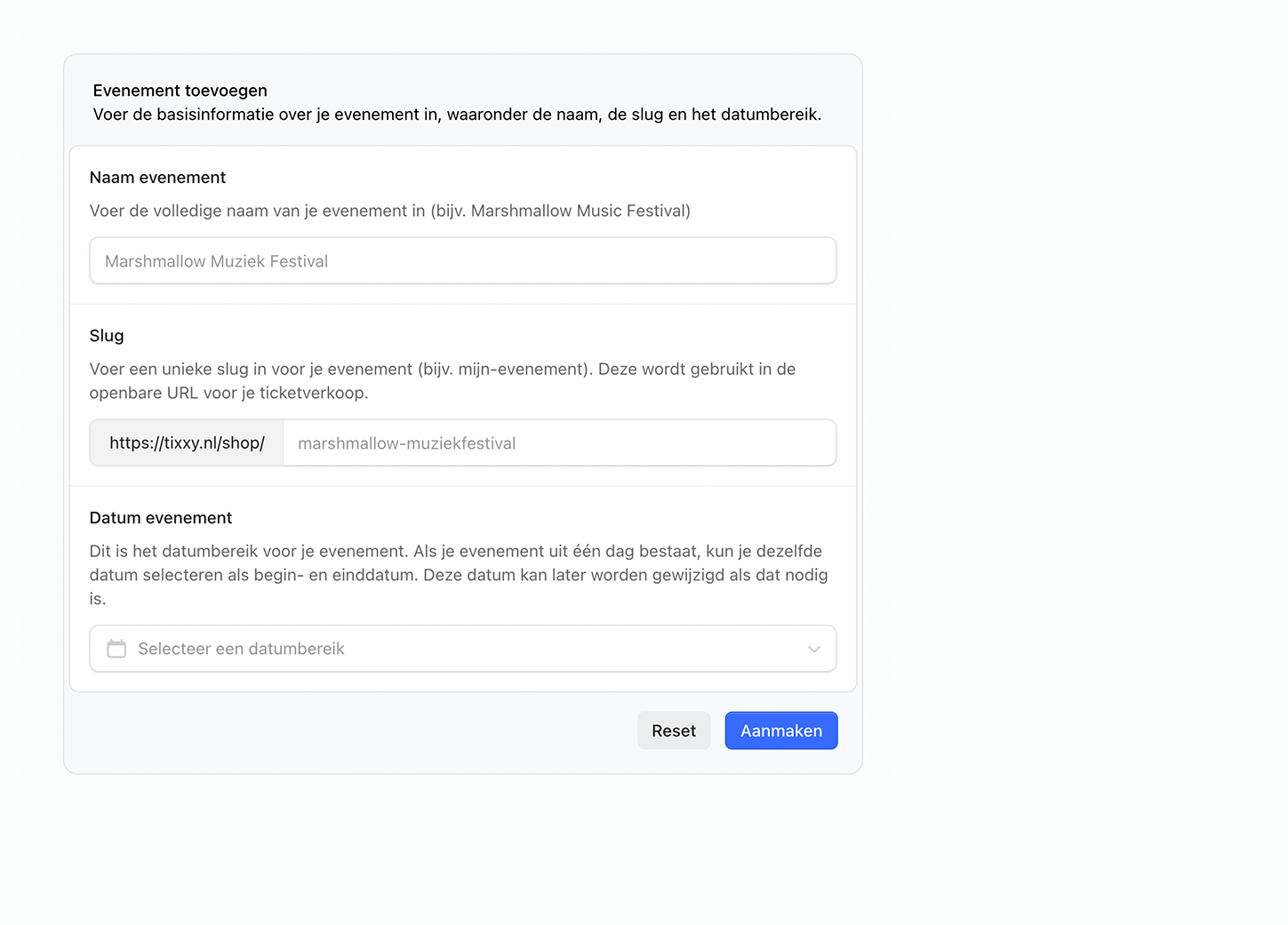
Task: Click the basisinformatie subtitle under the heading
Action: [457, 115]
